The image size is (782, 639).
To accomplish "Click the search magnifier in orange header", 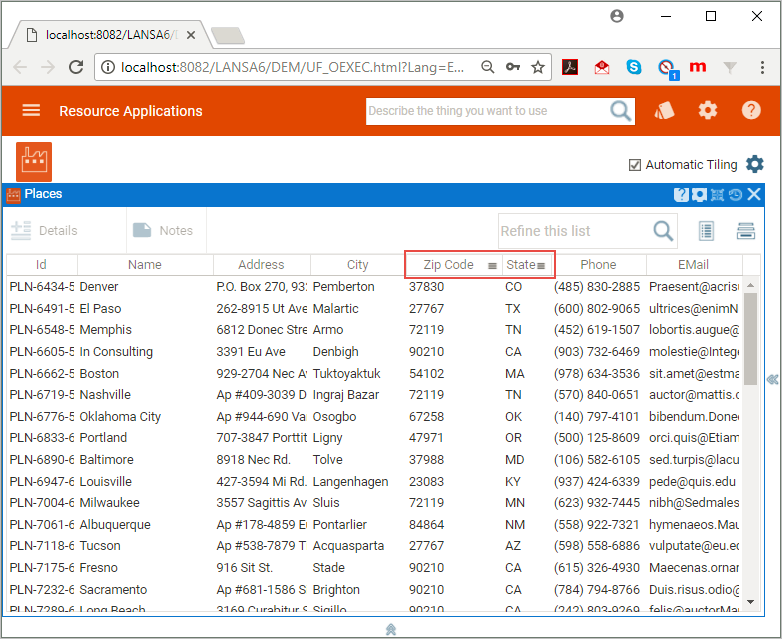I will (620, 111).
